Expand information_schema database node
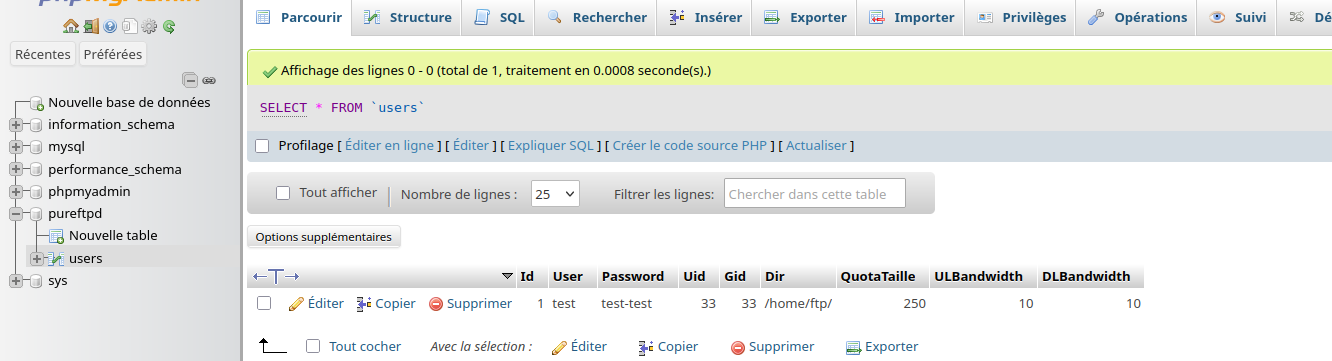This screenshot has height=361, width=1332. [16, 125]
